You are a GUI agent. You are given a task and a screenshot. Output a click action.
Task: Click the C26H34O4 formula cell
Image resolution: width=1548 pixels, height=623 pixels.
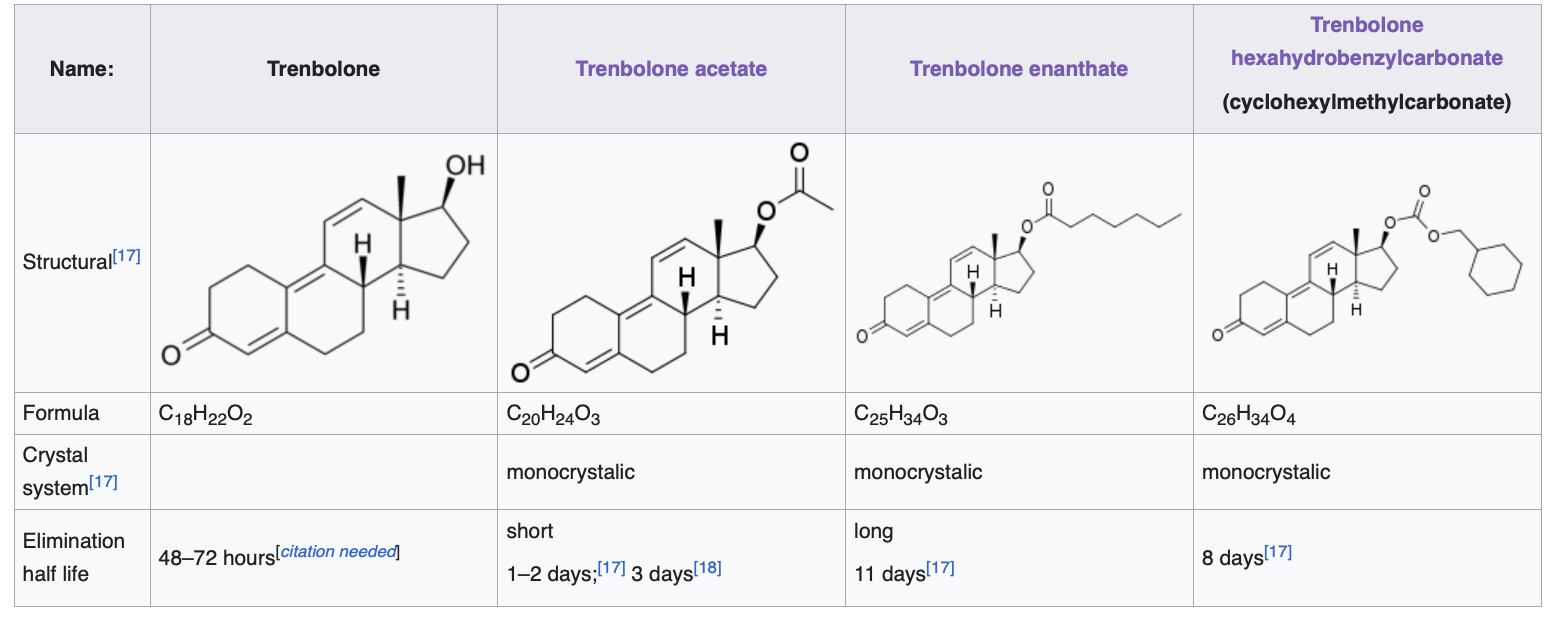[1249, 414]
